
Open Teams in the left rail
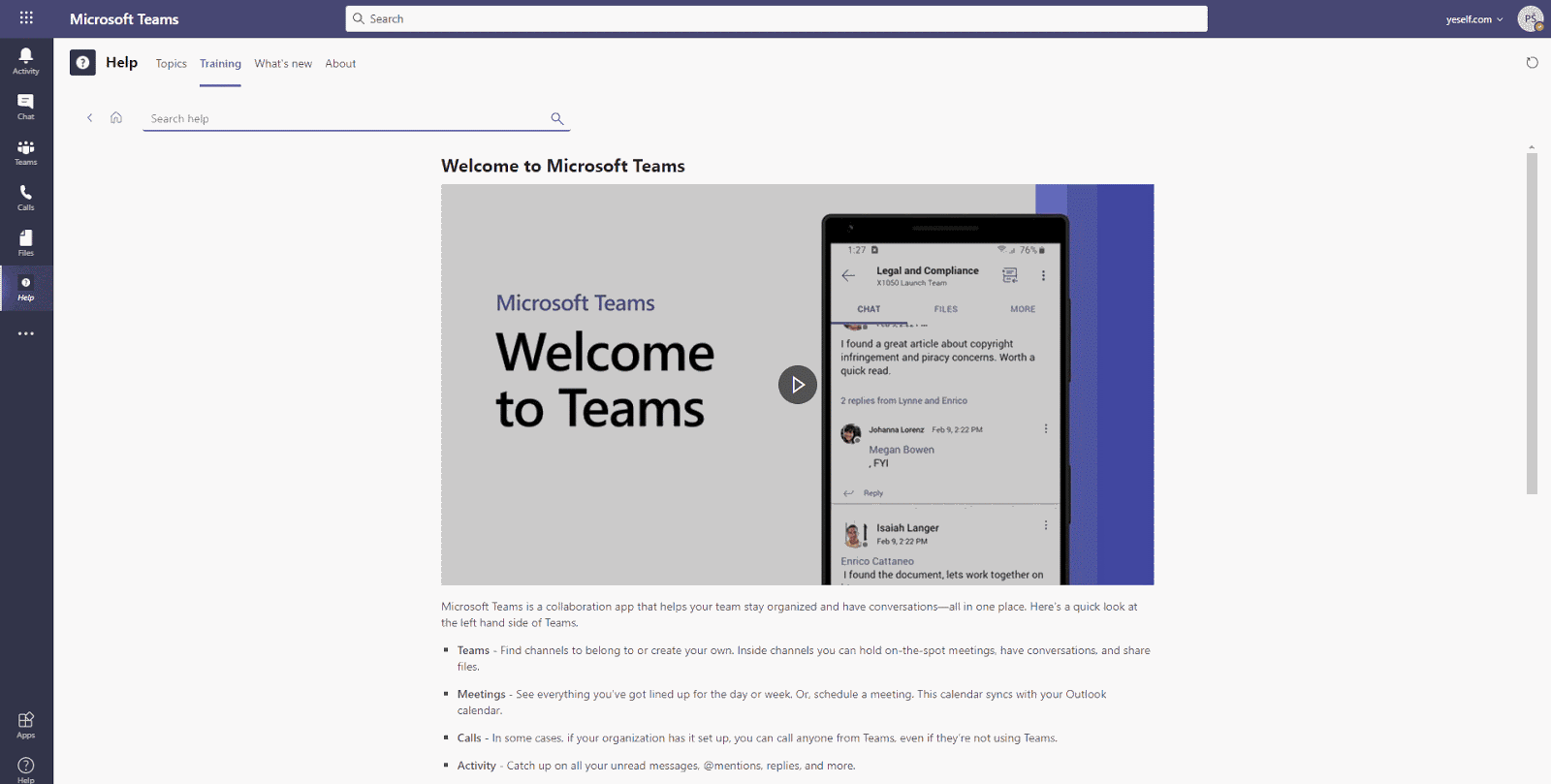click(26, 152)
